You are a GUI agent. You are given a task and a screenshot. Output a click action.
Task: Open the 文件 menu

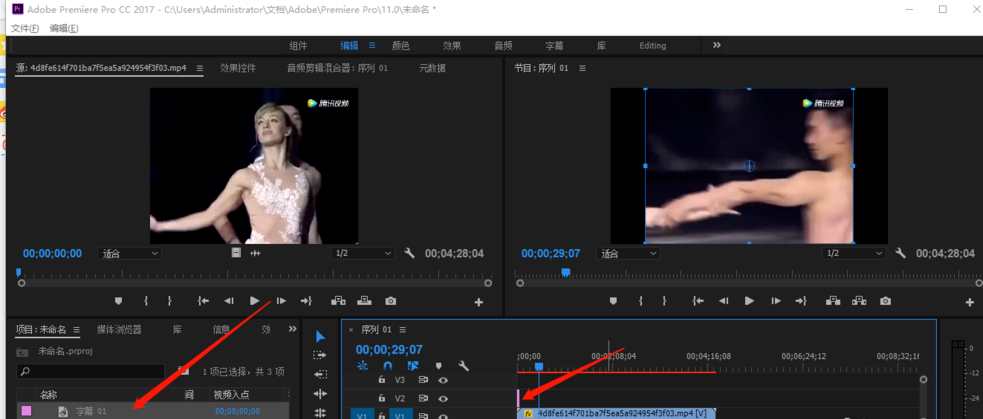(x=24, y=28)
